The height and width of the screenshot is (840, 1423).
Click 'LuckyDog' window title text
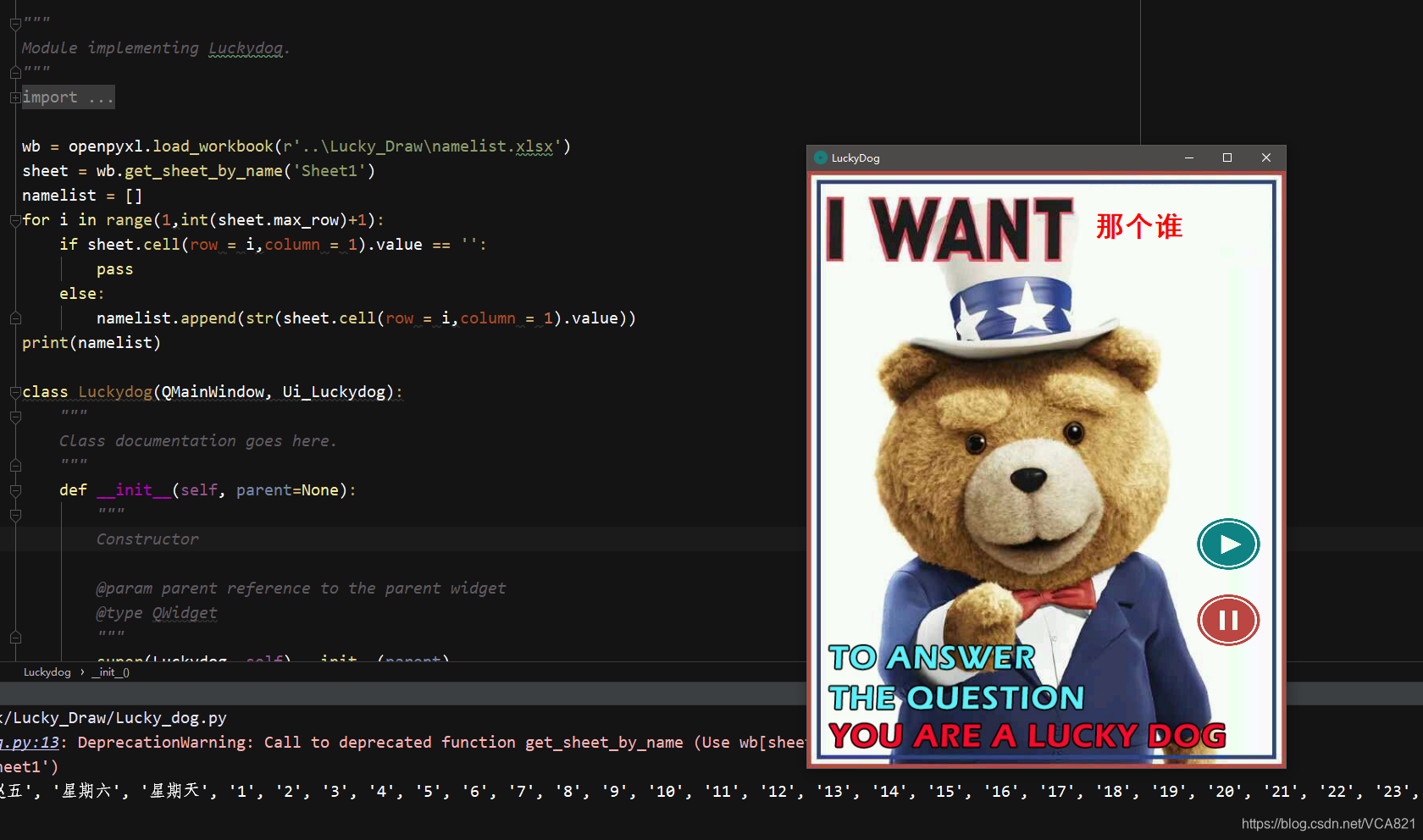(855, 157)
